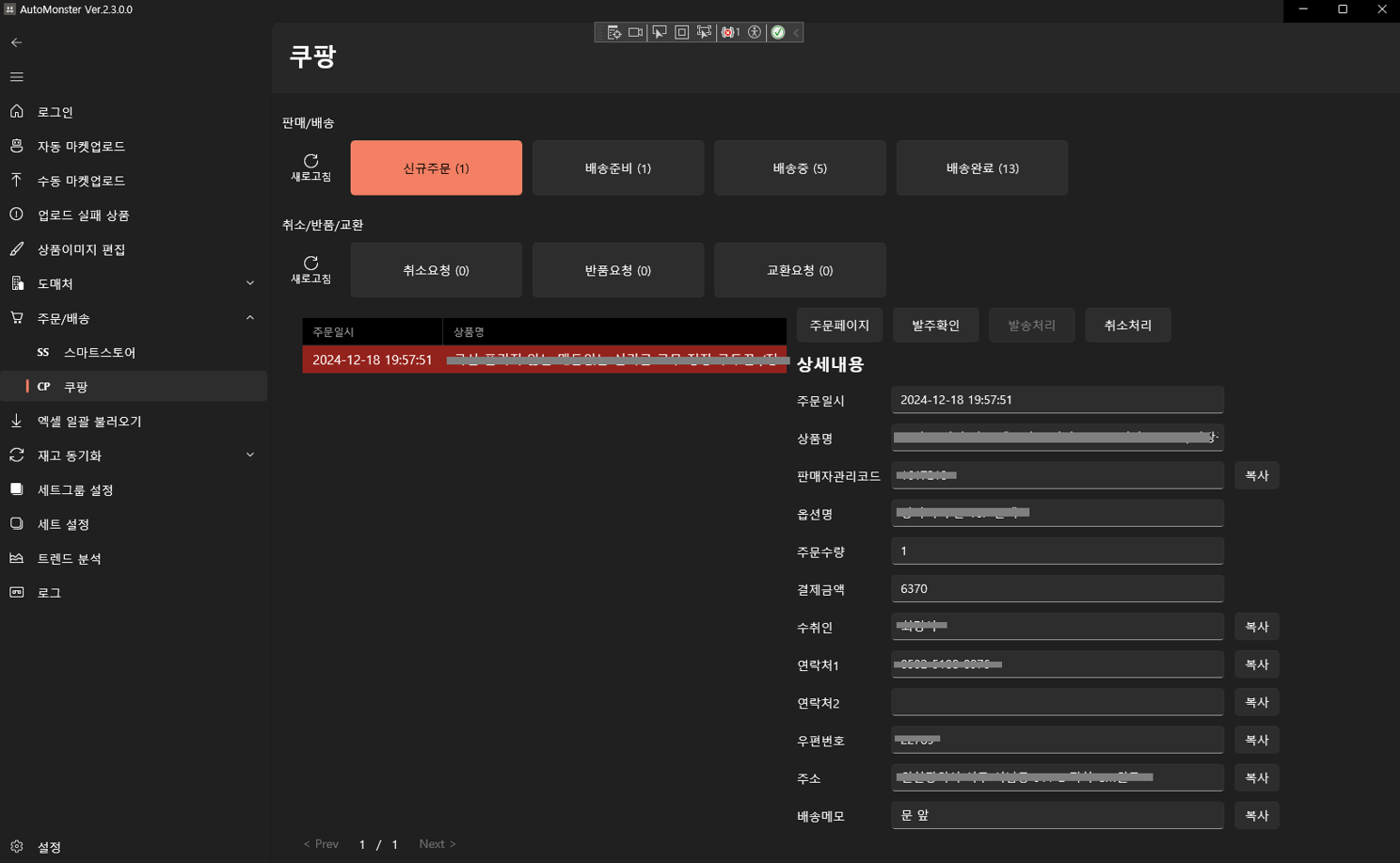Select 쿠팡 under 주문/배송
This screenshot has height=863, width=1400.
(x=134, y=387)
